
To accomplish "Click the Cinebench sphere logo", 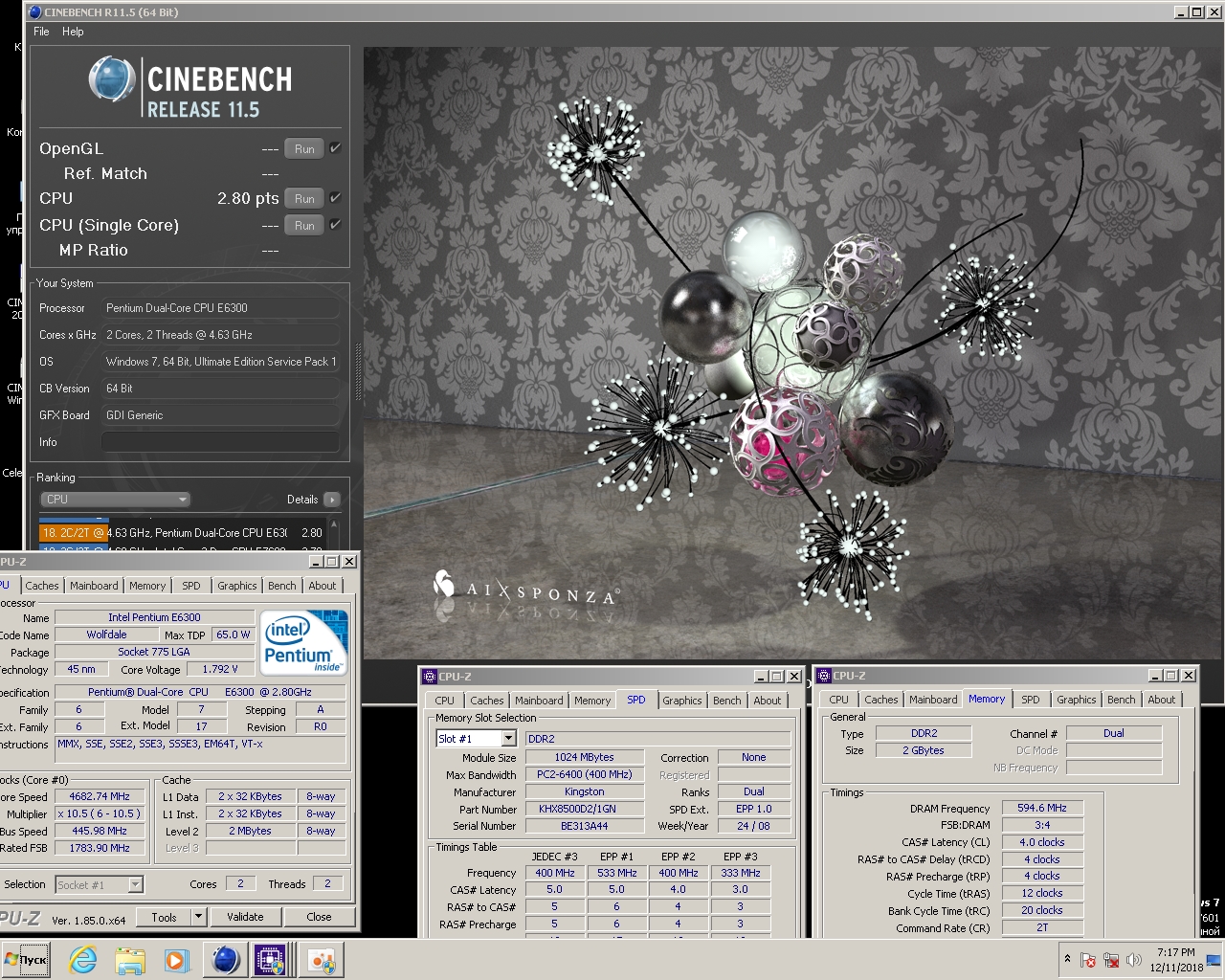I will pyautogui.click(x=112, y=78).
